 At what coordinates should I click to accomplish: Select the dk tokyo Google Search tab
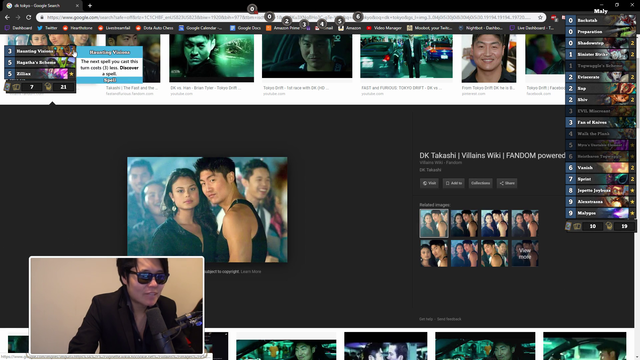pyautogui.click(x=41, y=6)
